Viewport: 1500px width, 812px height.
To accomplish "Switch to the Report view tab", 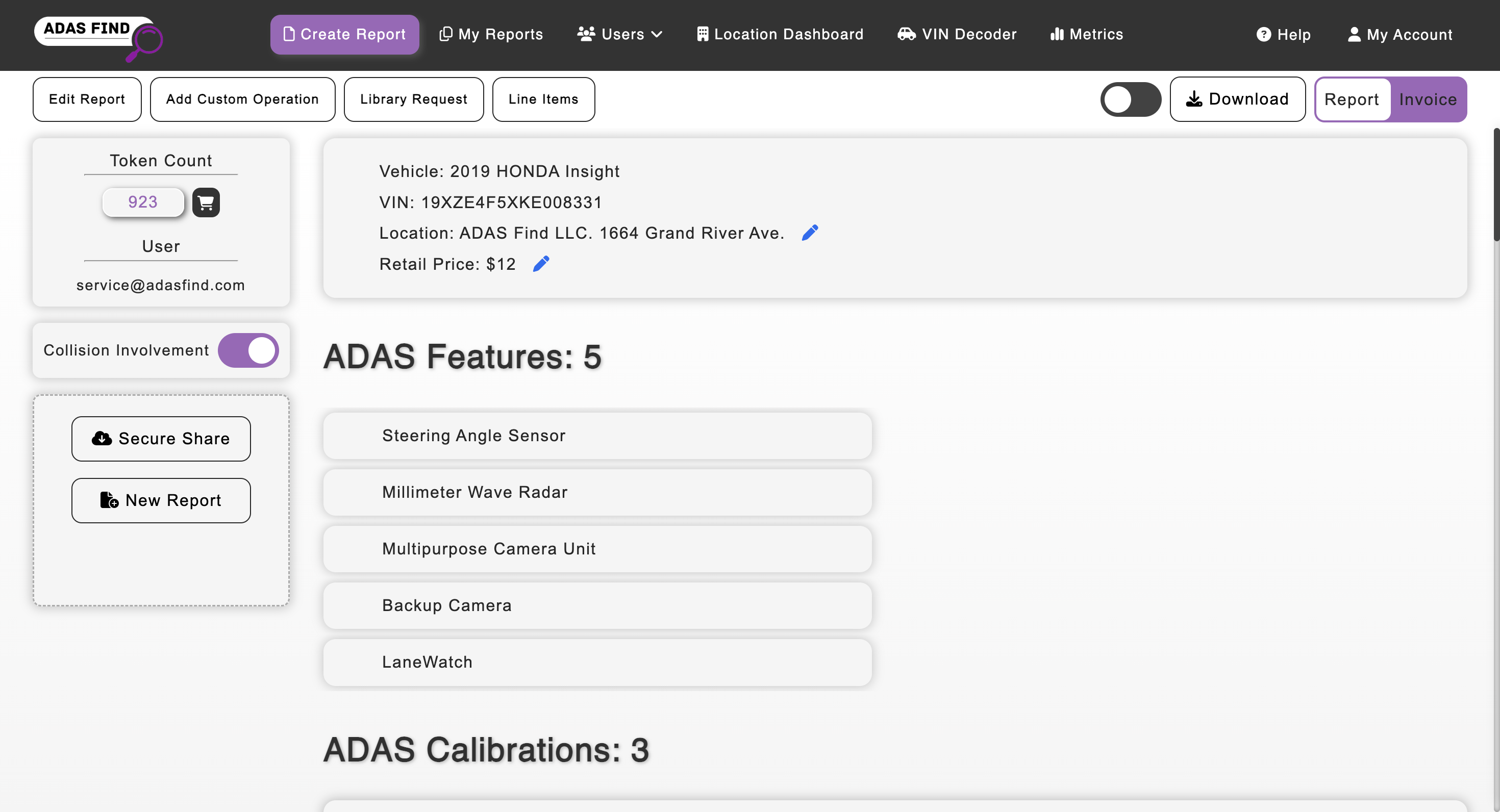I will [1352, 99].
